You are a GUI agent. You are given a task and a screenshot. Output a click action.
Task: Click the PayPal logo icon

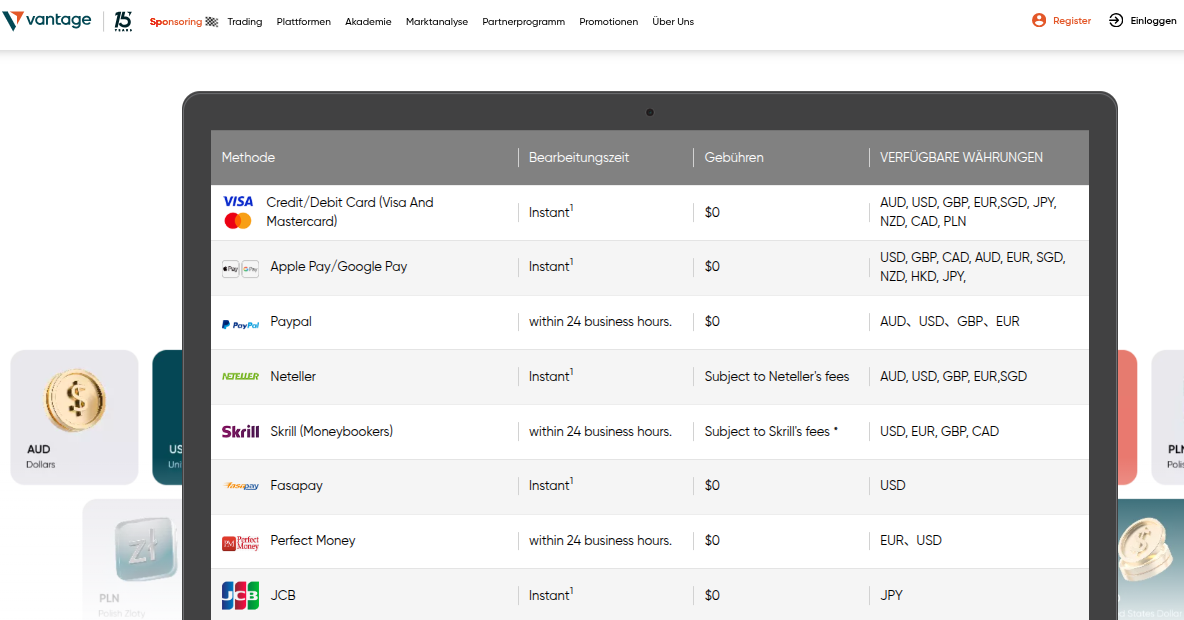click(x=240, y=323)
